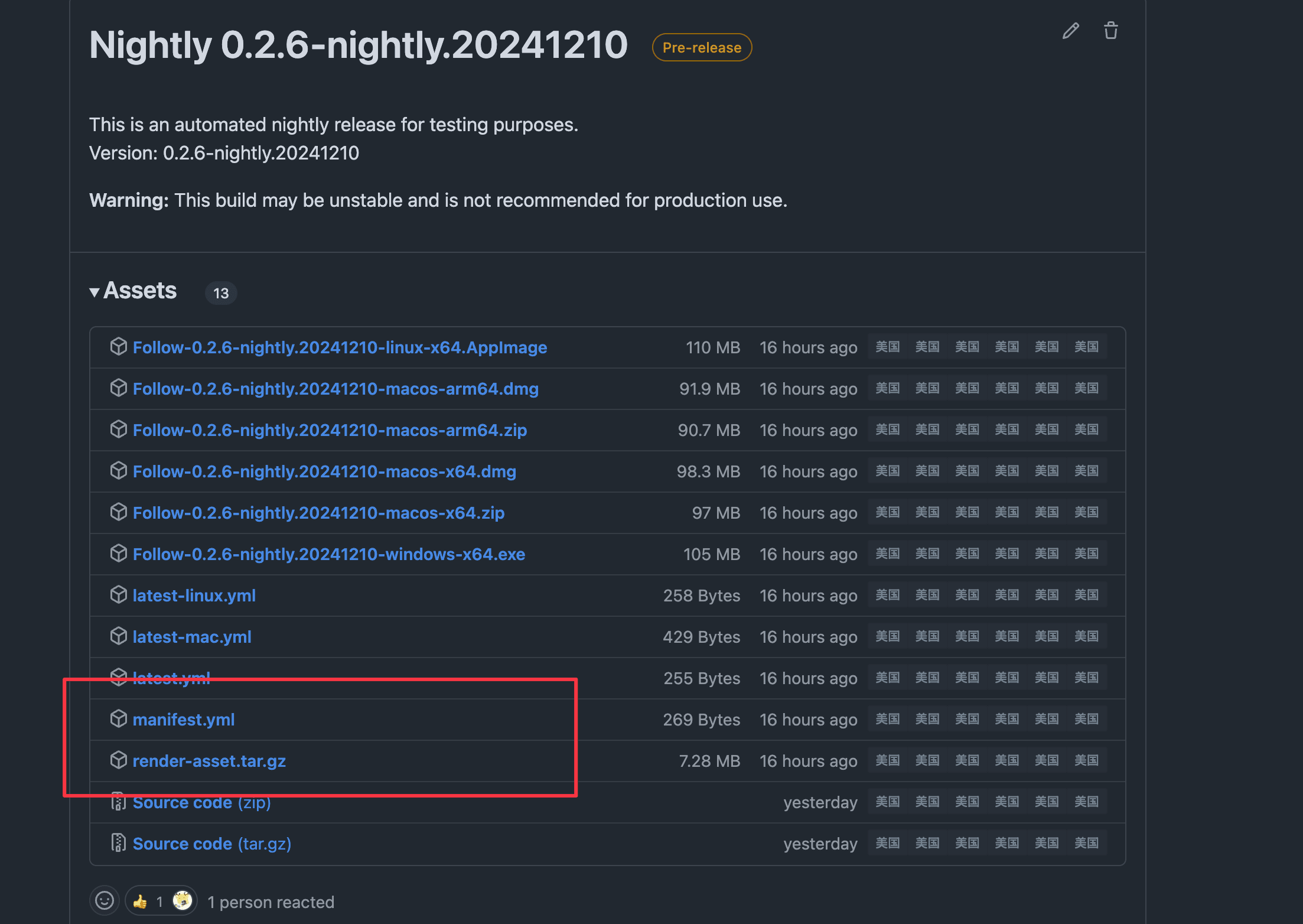Download Source code (zip)
The image size is (1303, 924).
(x=201, y=802)
